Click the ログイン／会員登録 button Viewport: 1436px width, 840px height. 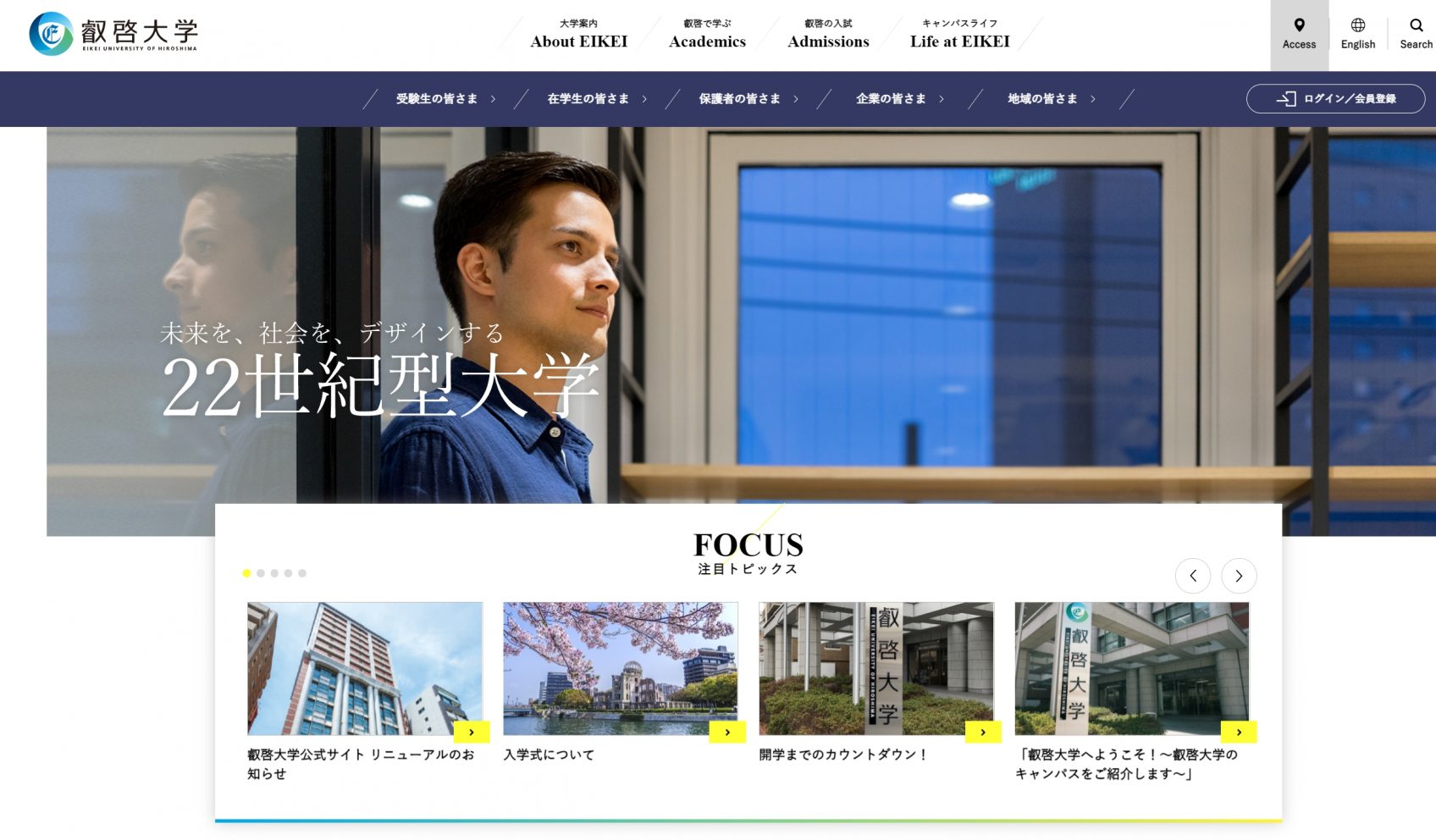[x=1335, y=99]
